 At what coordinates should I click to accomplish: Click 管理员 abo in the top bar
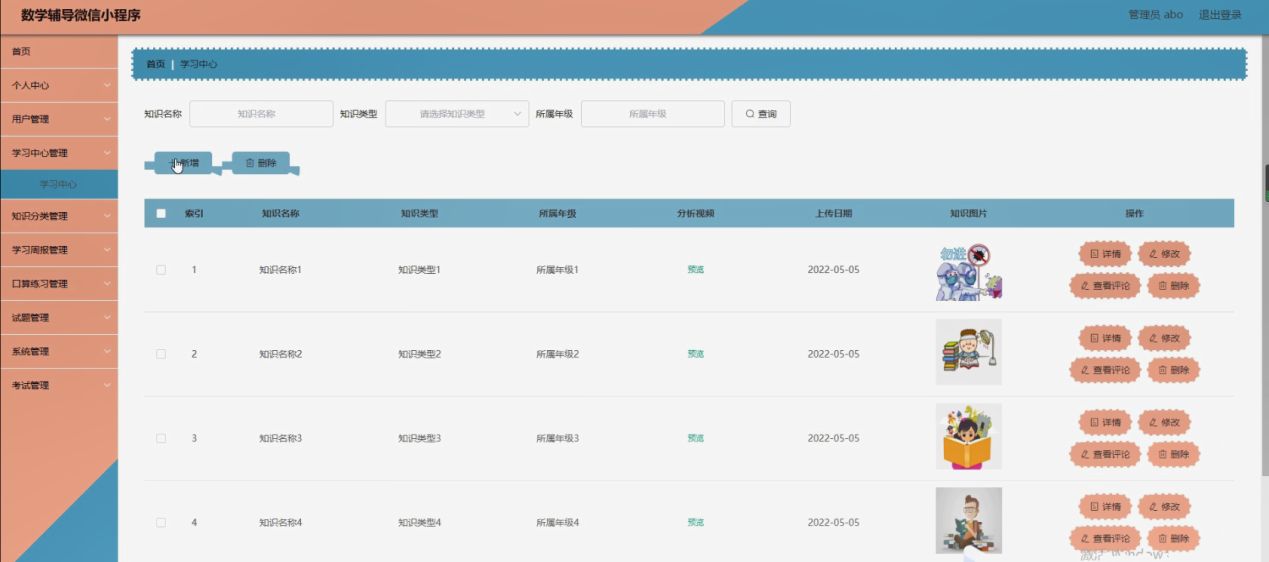point(1156,15)
